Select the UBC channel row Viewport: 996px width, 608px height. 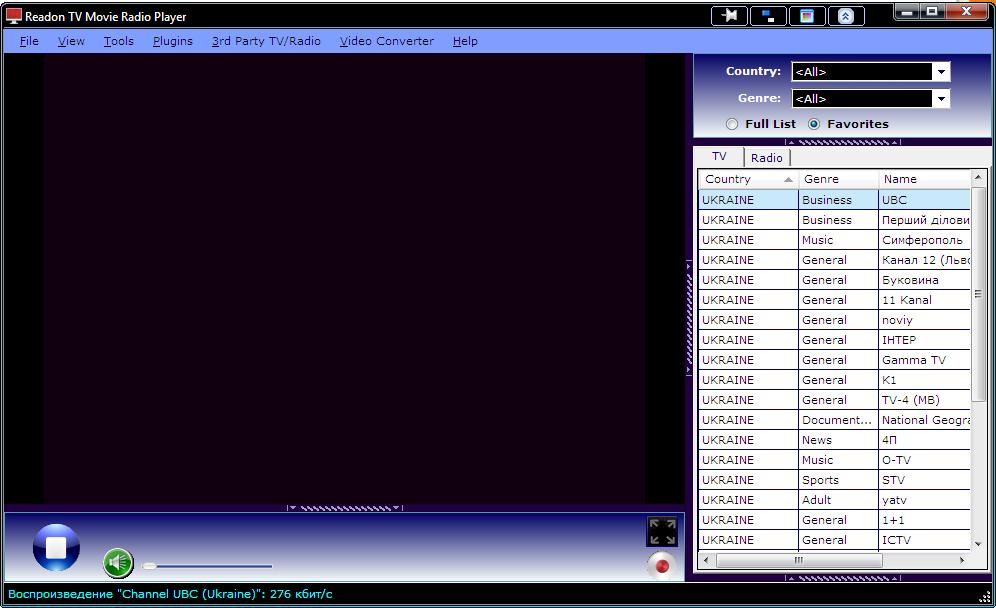tap(835, 199)
